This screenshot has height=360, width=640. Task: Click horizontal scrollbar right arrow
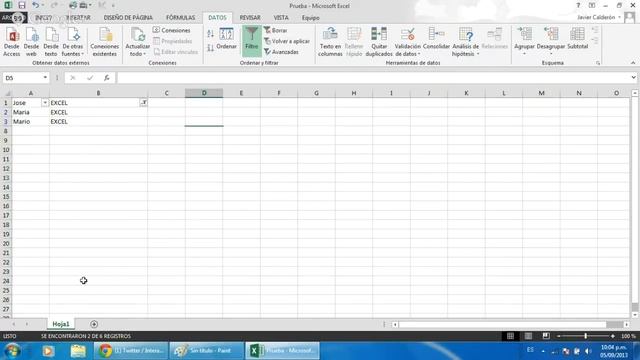627,324
